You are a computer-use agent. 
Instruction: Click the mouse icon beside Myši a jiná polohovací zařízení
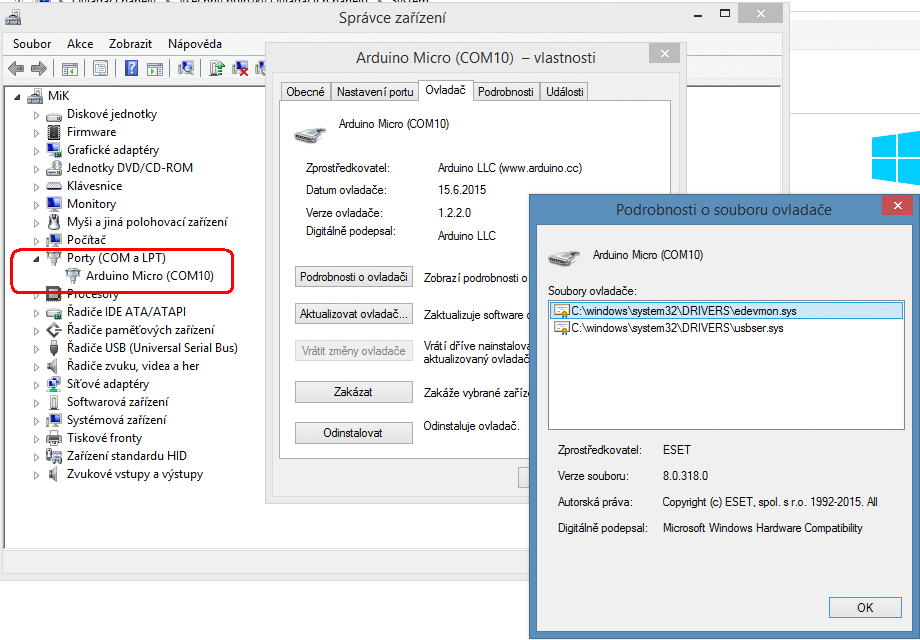pyautogui.click(x=54, y=222)
